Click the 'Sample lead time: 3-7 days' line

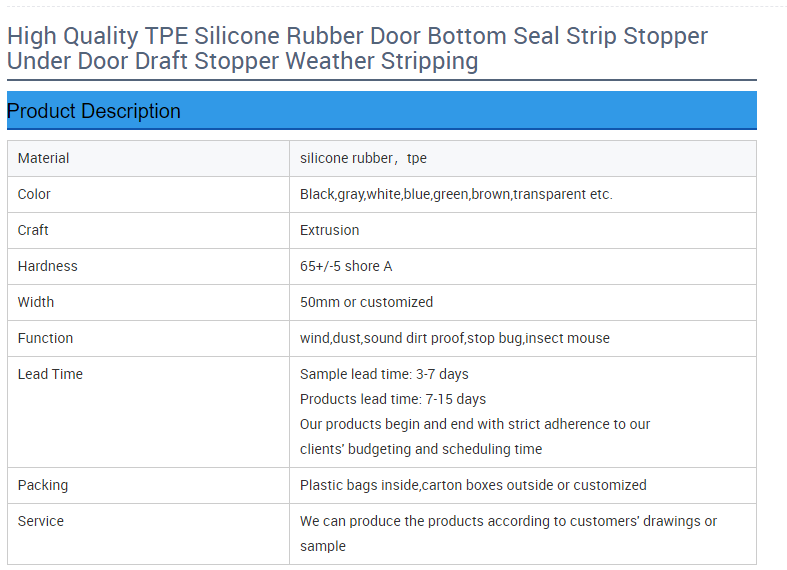click(x=384, y=374)
